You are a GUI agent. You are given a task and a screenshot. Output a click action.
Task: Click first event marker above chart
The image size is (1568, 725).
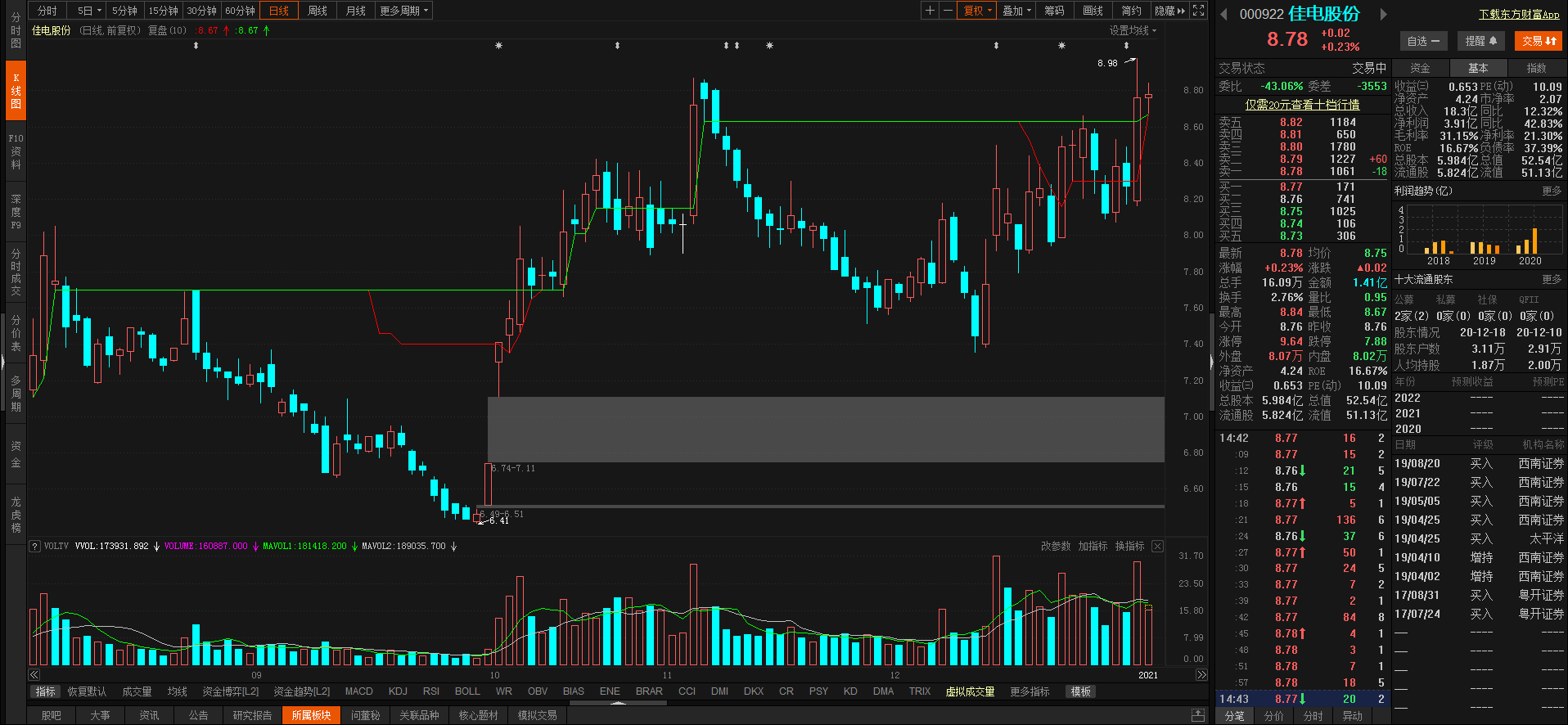point(196,46)
